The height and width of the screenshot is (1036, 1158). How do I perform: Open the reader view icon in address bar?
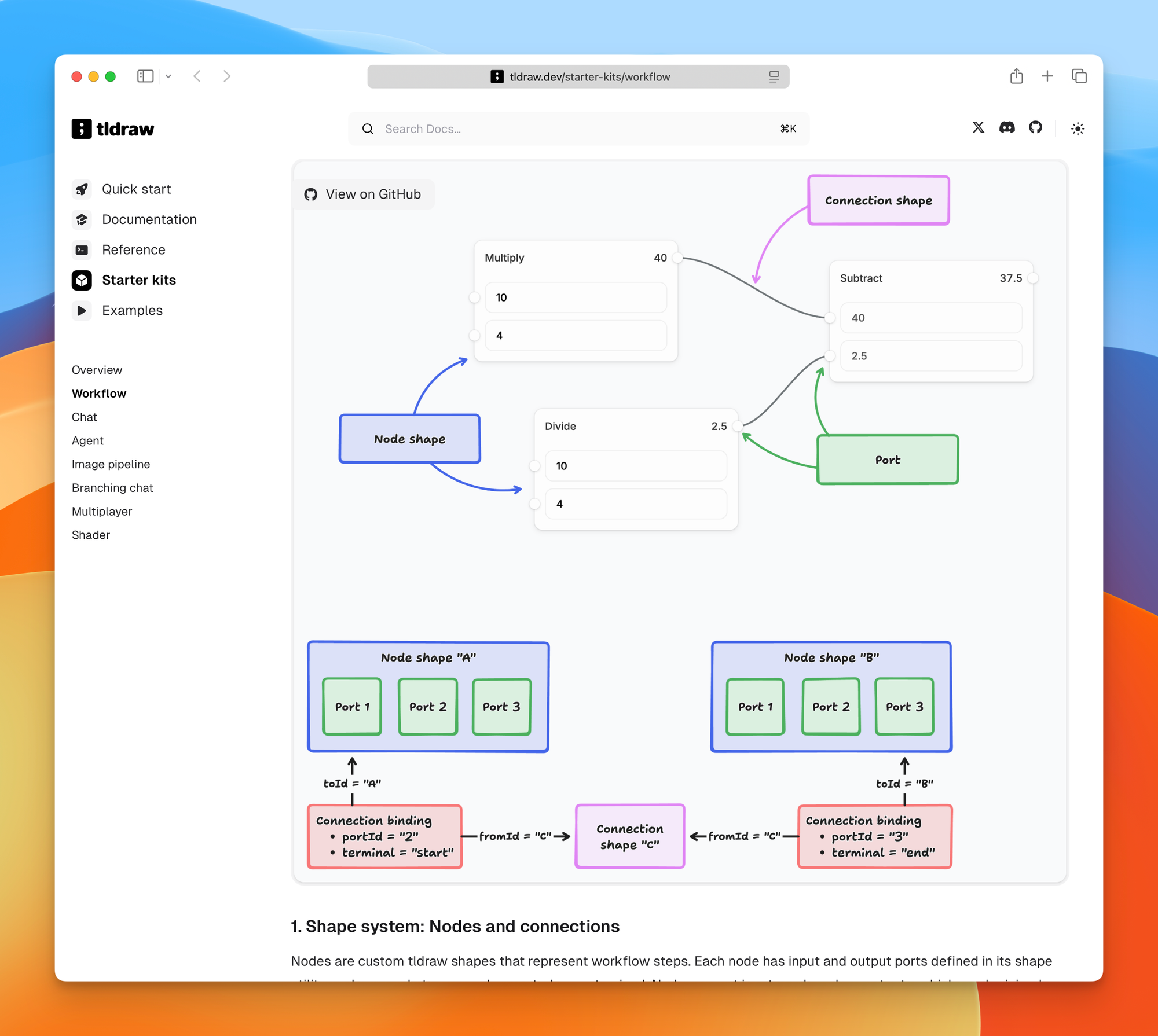coord(774,76)
